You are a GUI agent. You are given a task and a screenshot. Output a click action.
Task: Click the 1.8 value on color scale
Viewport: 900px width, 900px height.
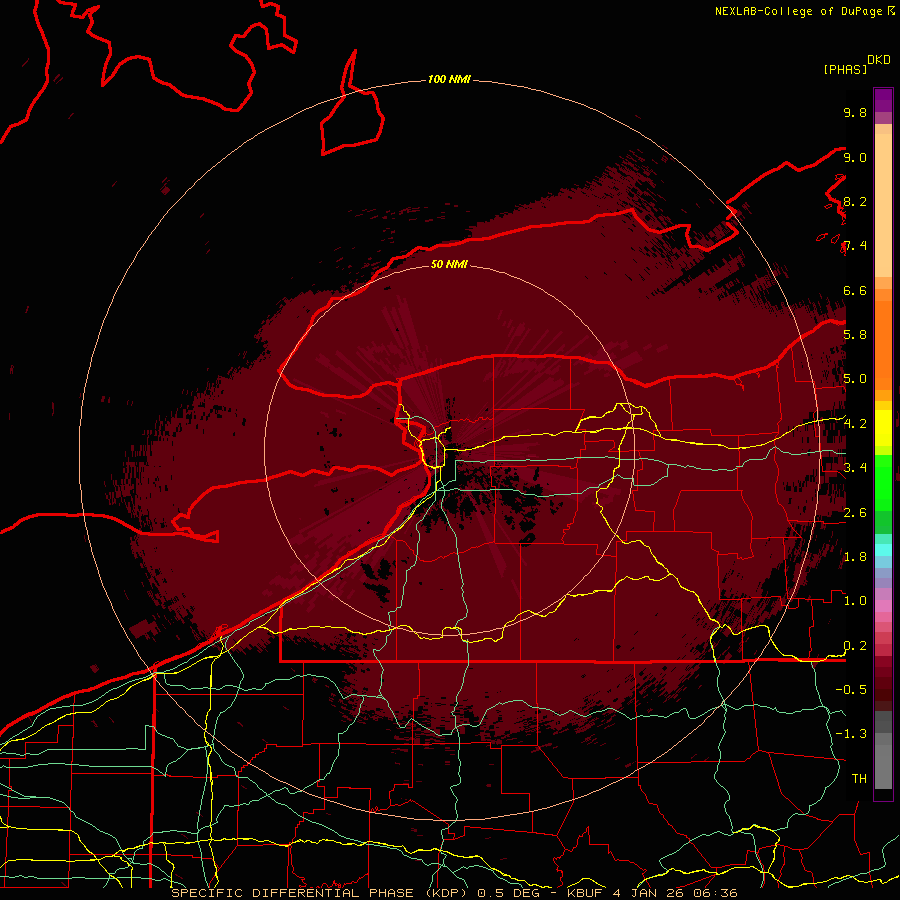pos(855,557)
